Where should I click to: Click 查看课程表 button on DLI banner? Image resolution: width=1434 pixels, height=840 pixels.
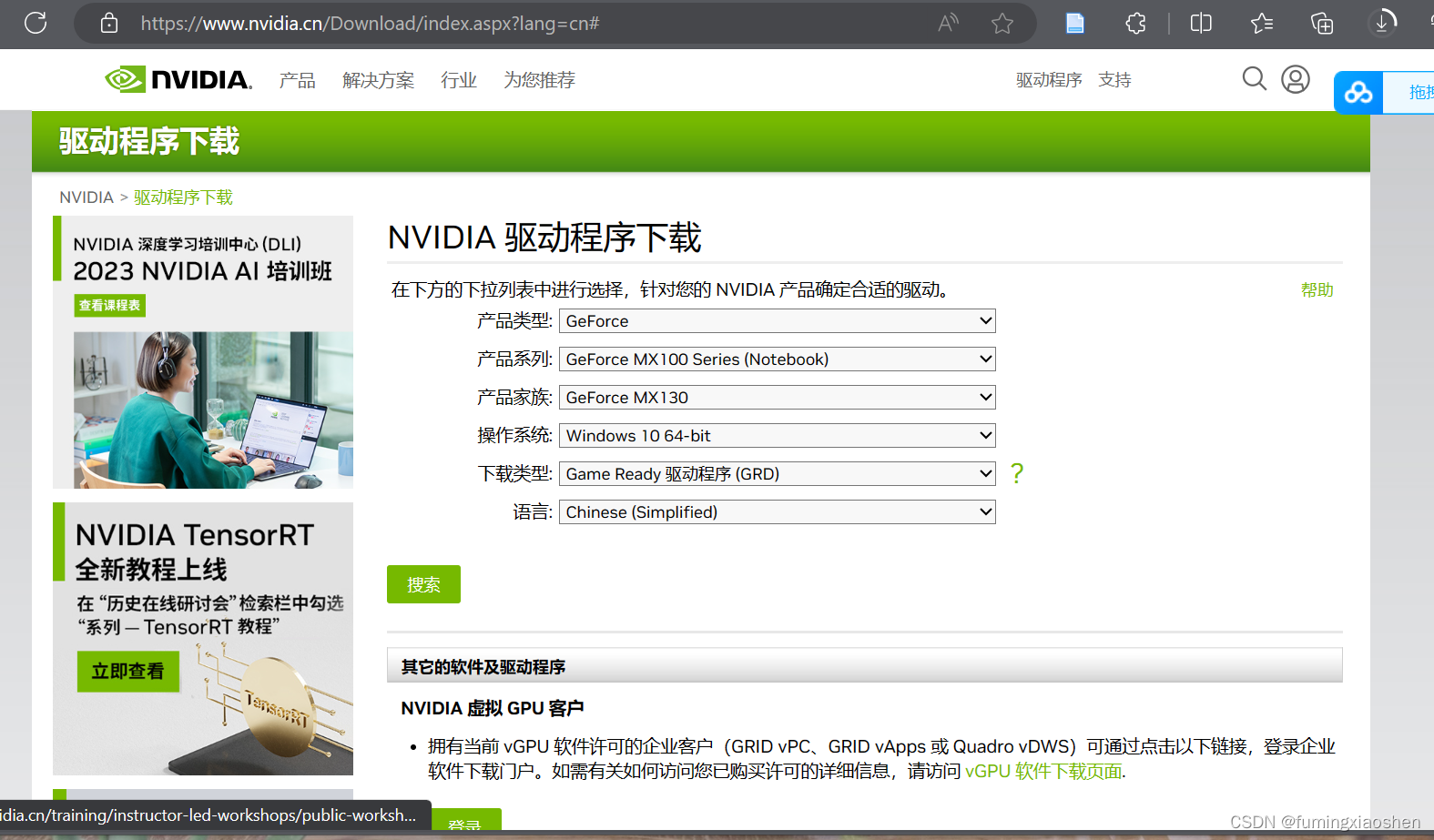[110, 305]
